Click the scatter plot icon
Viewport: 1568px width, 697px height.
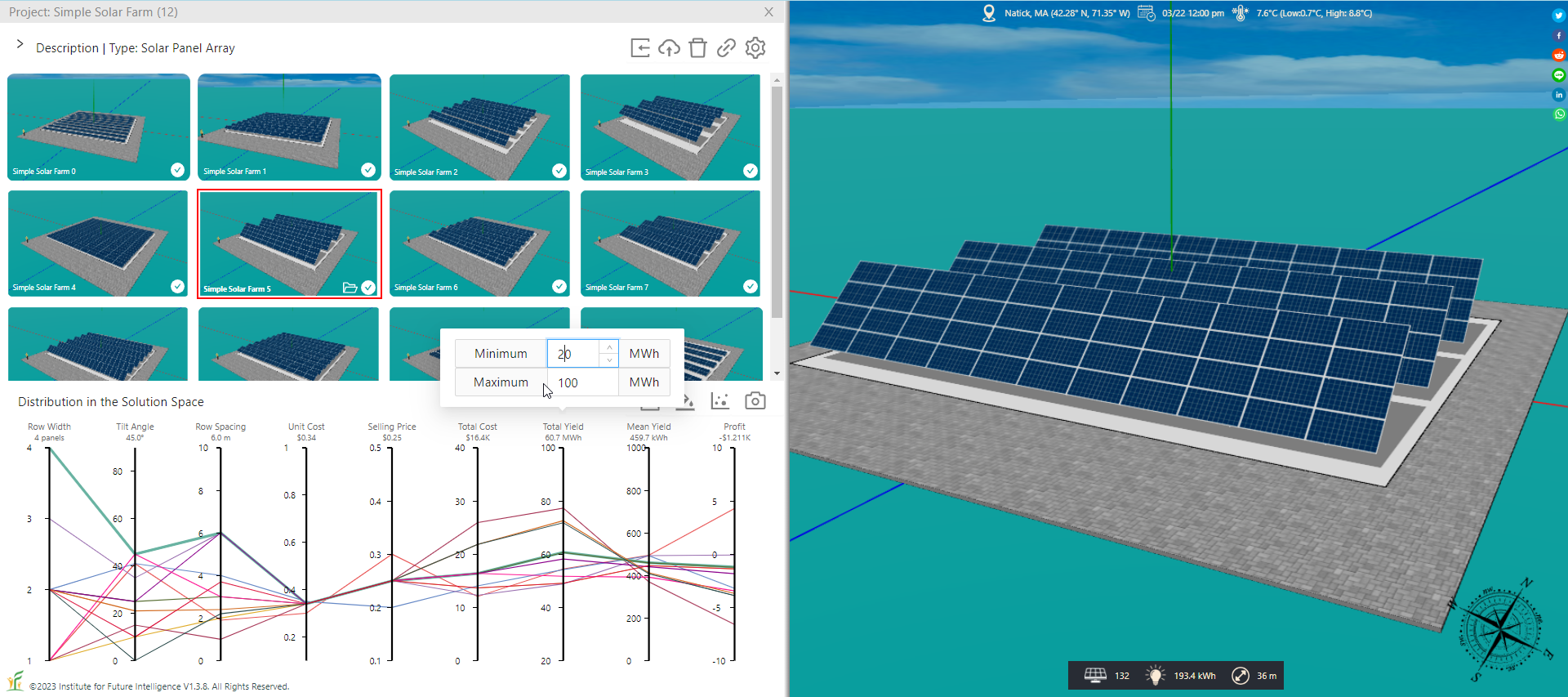(x=719, y=400)
